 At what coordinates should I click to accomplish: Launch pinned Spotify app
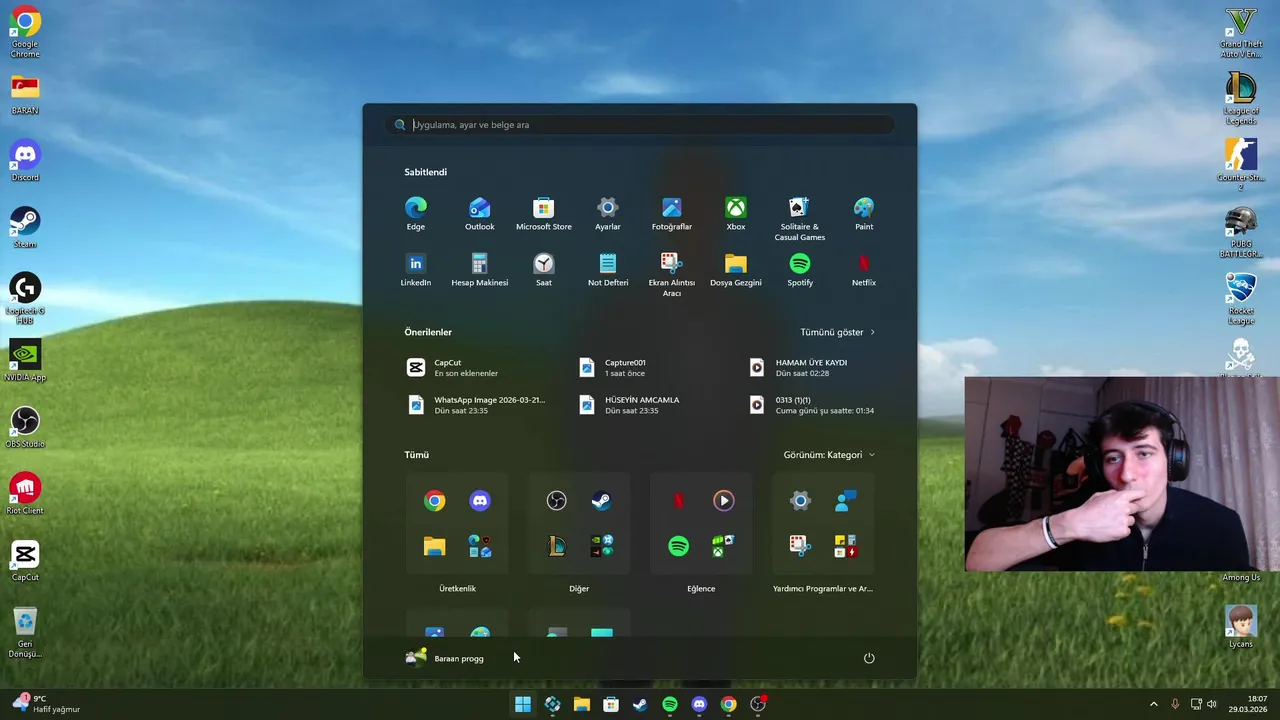[800, 270]
